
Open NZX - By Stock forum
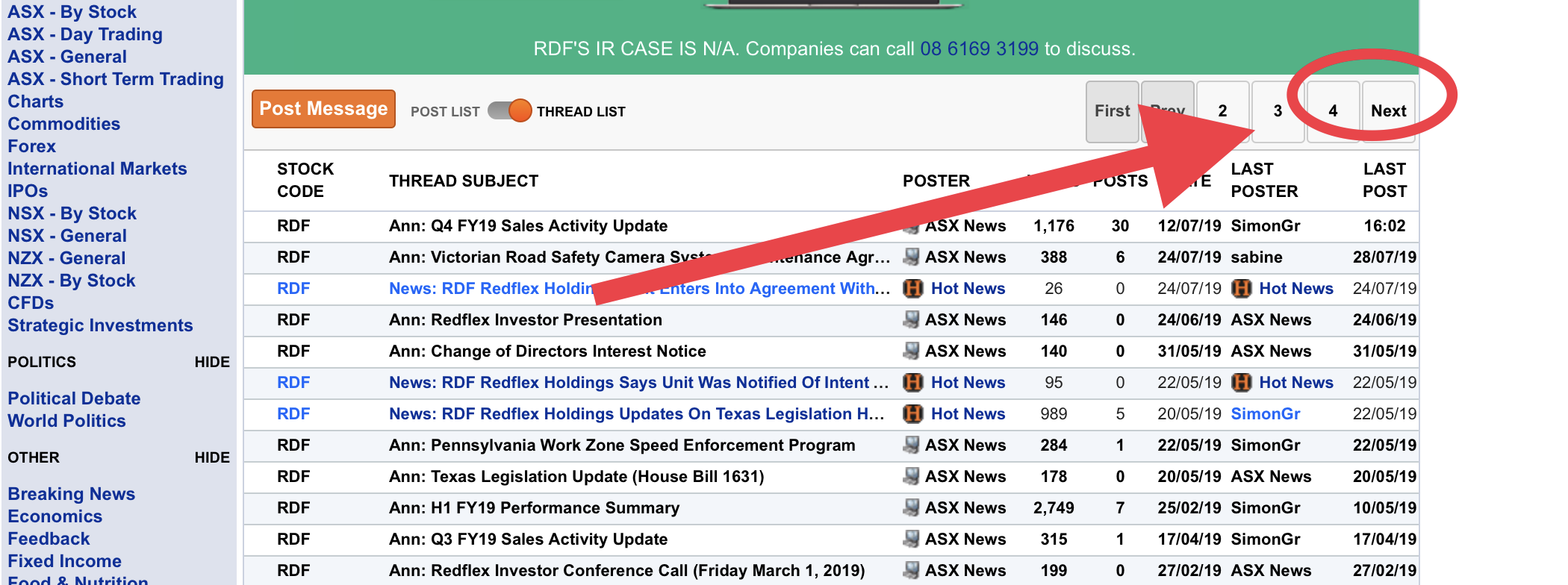coord(72,281)
